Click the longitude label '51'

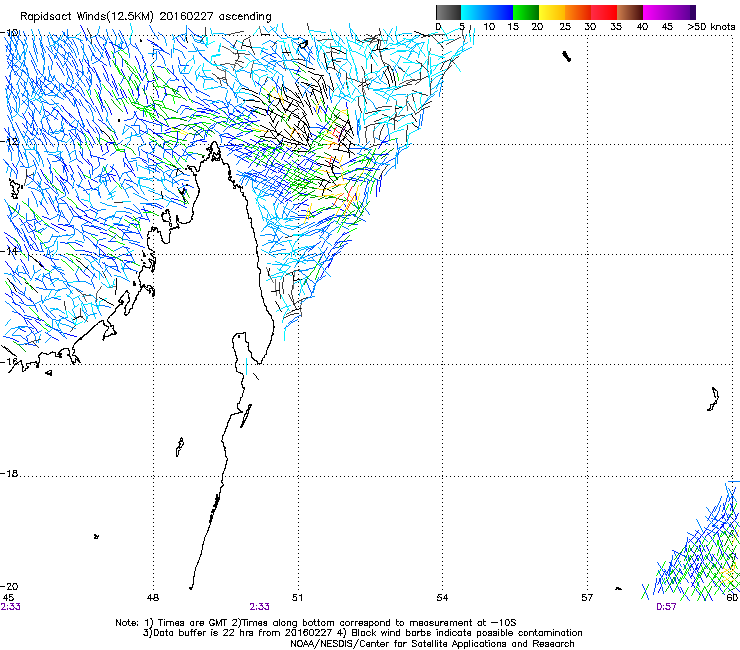tap(297, 598)
